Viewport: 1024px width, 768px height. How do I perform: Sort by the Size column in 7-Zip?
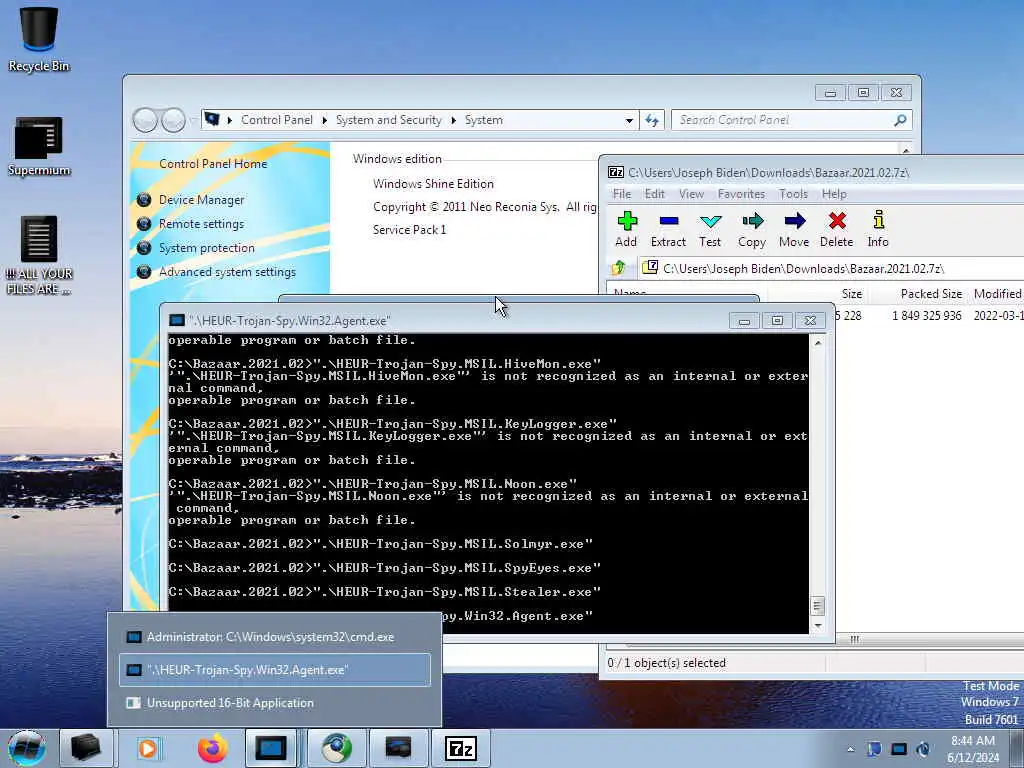pos(851,294)
